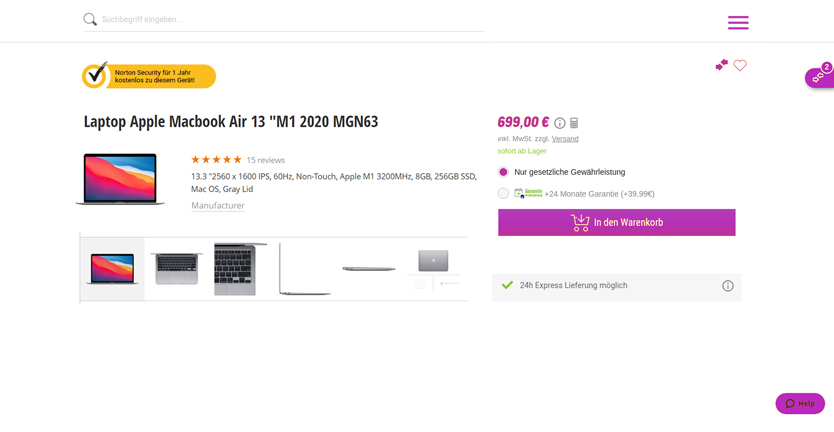
Task: Open price info icon next to 699,00 €
Action: click(x=560, y=123)
